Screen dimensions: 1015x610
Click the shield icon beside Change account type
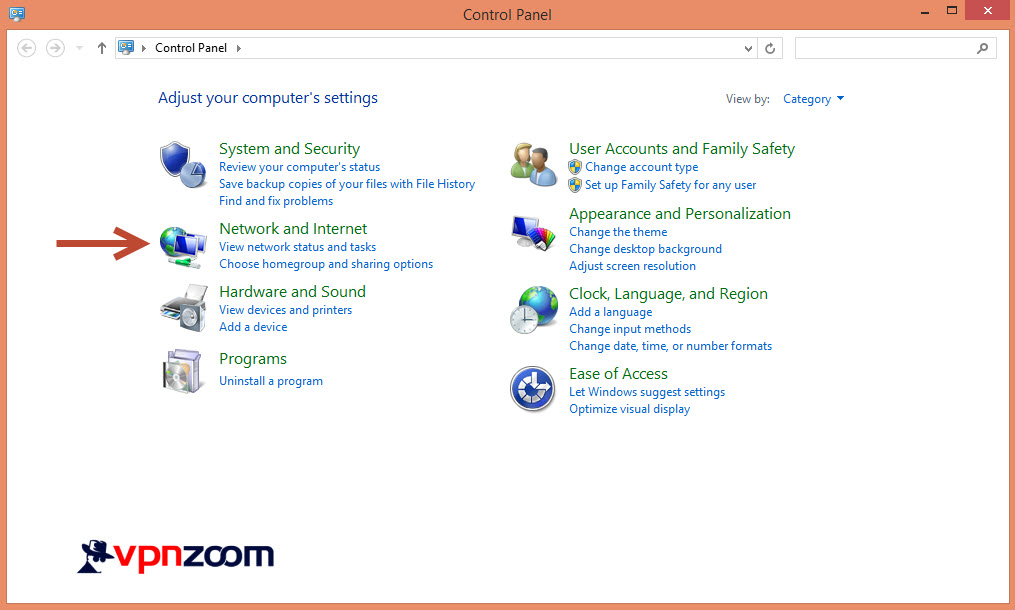tap(575, 167)
